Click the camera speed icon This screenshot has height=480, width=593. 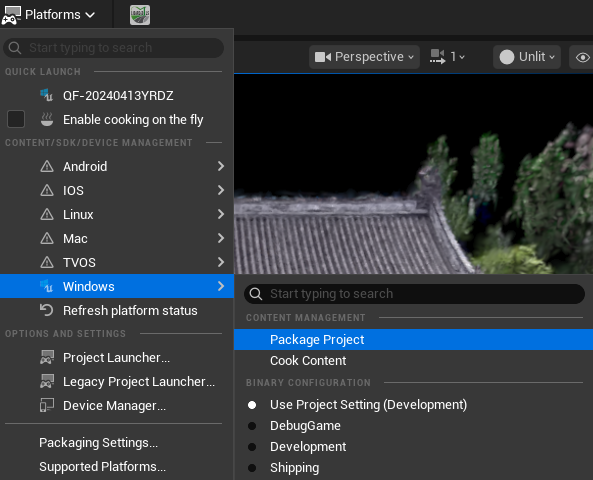click(438, 57)
